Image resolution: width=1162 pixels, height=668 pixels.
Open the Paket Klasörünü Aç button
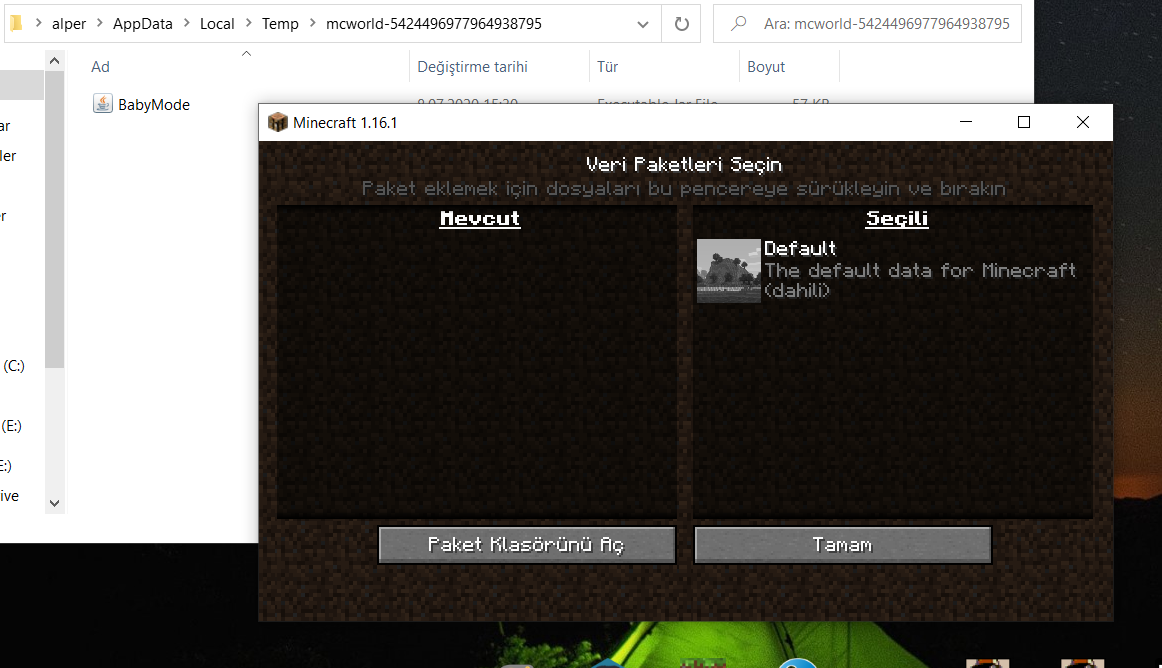pos(527,545)
